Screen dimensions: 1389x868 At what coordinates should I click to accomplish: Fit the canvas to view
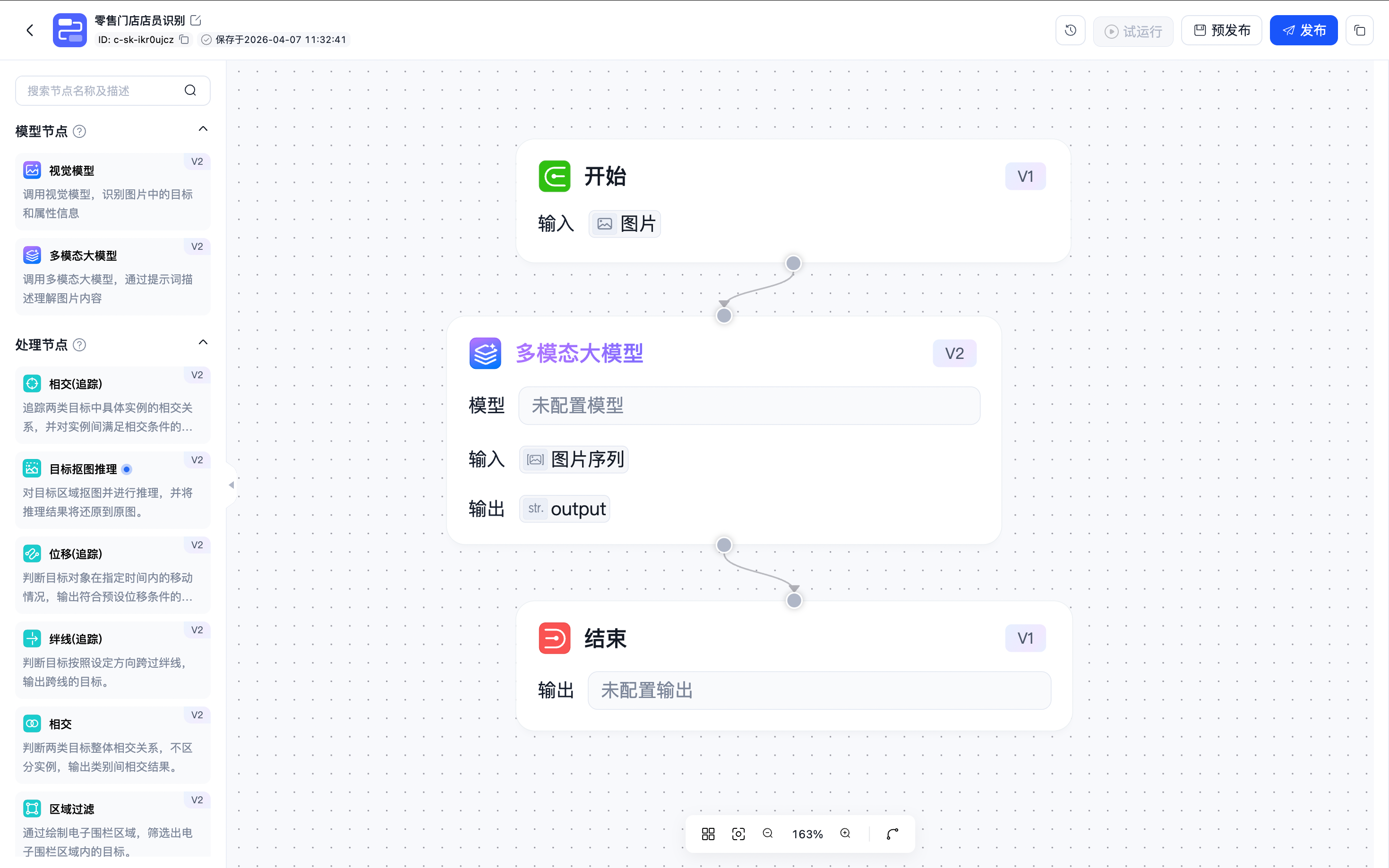[x=738, y=834]
